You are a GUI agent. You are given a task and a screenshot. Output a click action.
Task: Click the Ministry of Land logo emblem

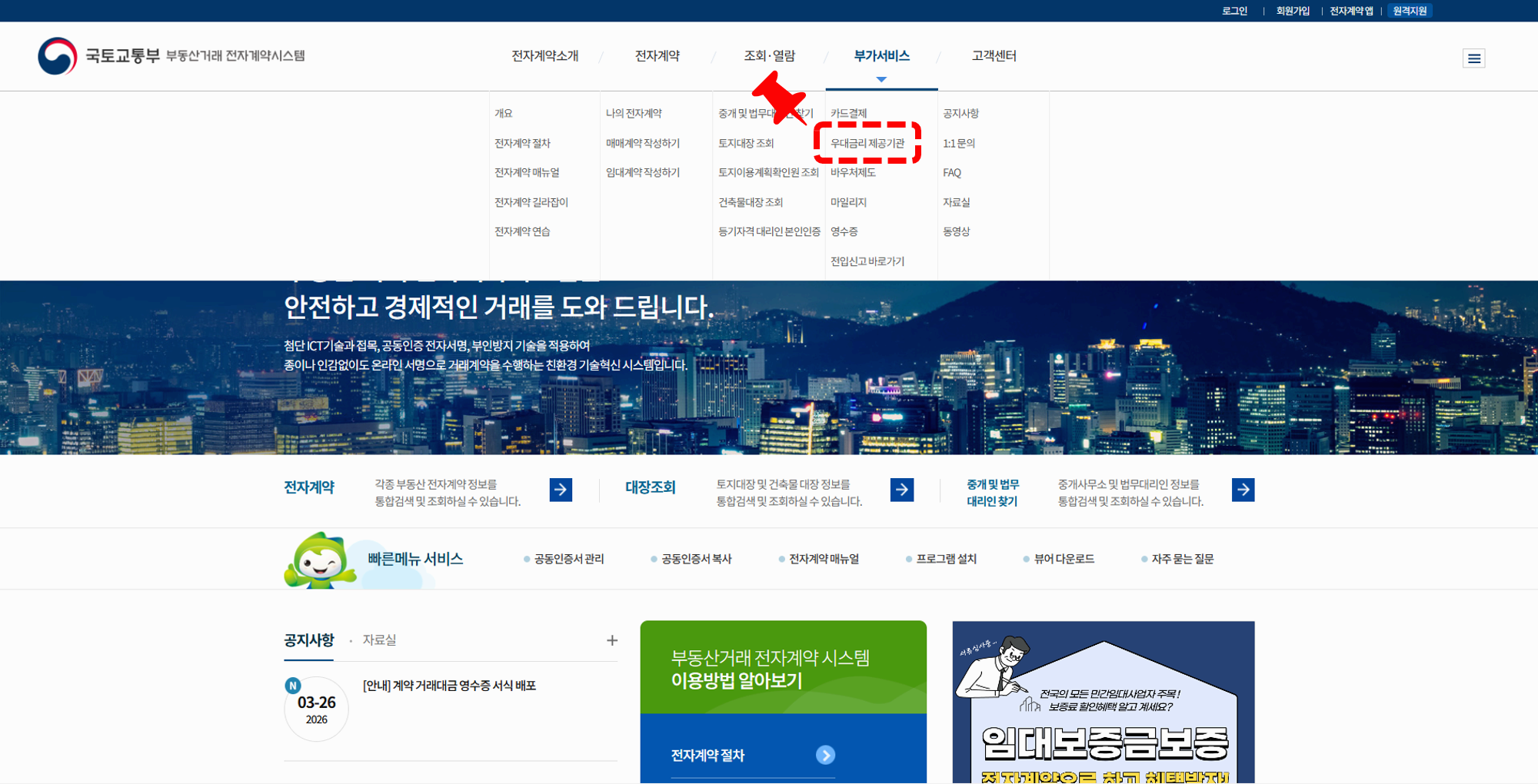tap(58, 56)
